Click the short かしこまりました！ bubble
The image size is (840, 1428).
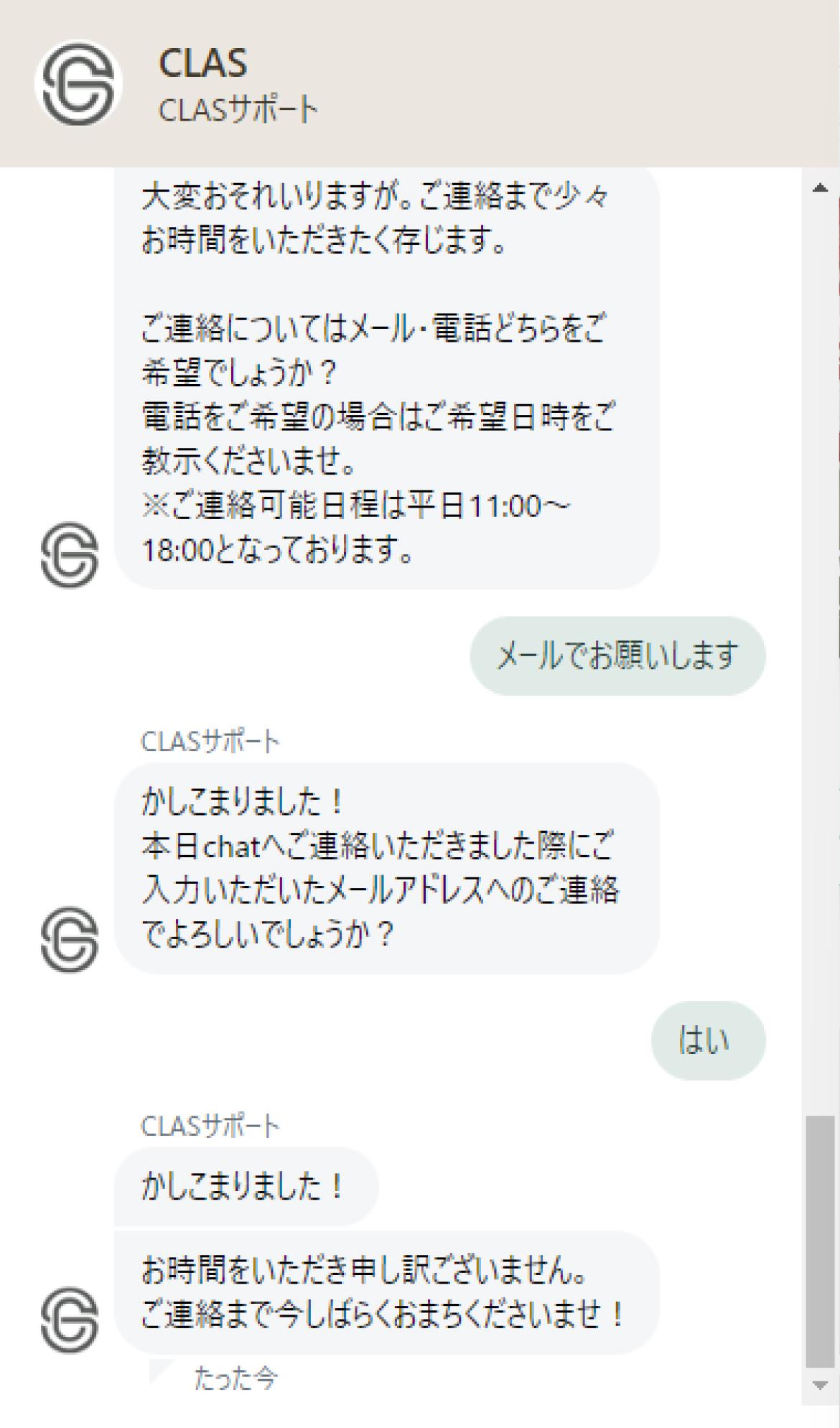click(246, 1186)
